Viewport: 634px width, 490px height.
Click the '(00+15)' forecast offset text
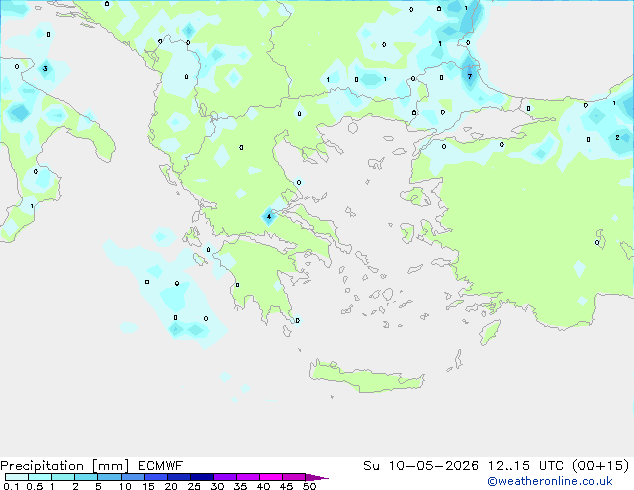[601, 466]
